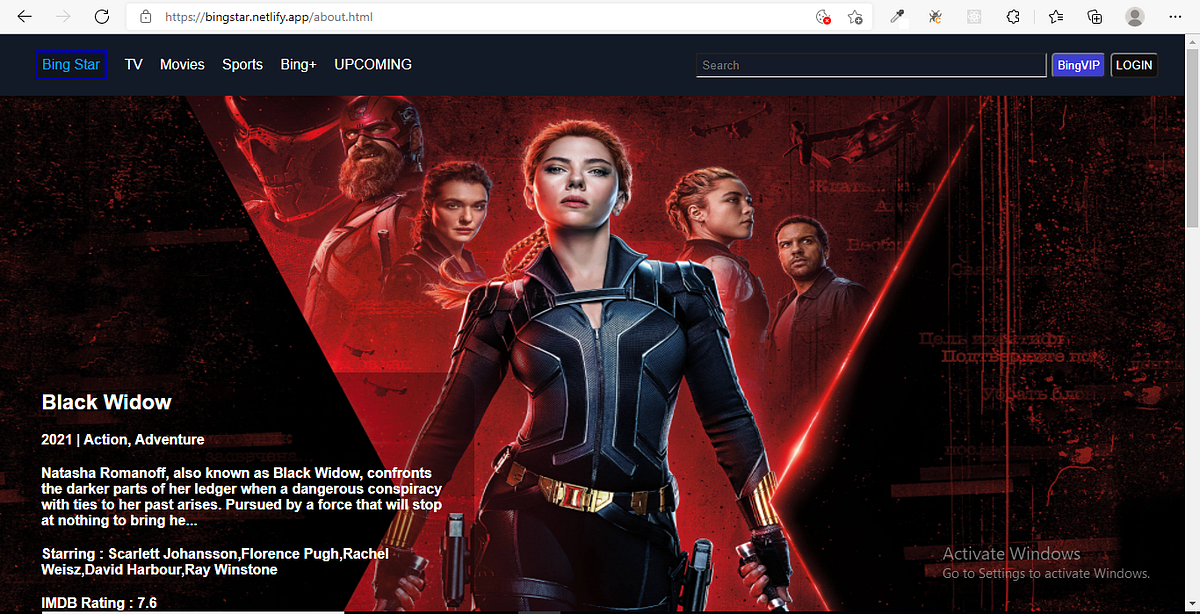1200x614 pixels.
Task: Open the Collections icon
Action: [1094, 16]
